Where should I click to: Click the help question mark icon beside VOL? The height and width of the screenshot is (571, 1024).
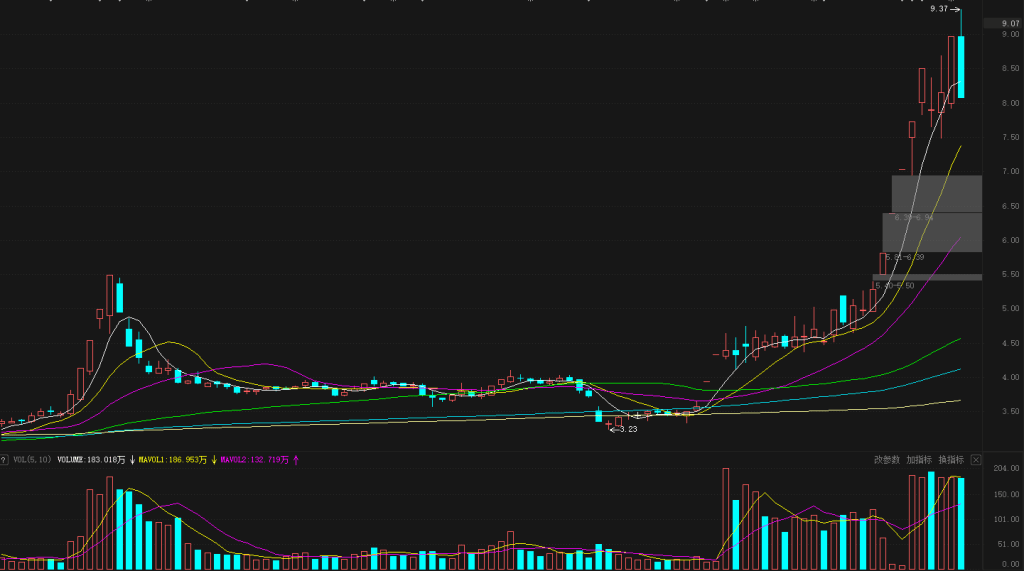coord(4,460)
